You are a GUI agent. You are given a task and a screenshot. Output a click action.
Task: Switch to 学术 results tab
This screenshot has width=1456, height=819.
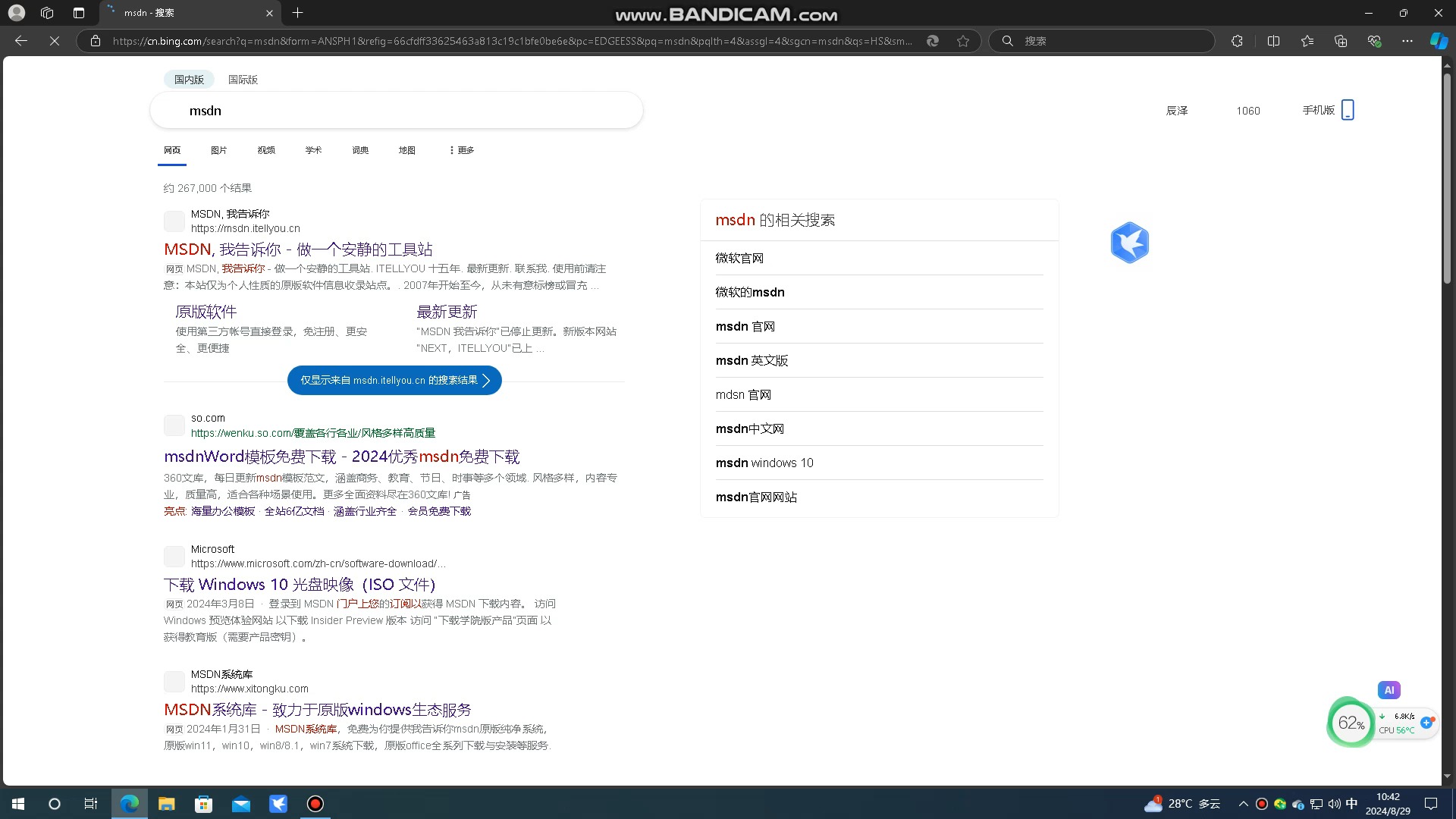pyautogui.click(x=313, y=150)
